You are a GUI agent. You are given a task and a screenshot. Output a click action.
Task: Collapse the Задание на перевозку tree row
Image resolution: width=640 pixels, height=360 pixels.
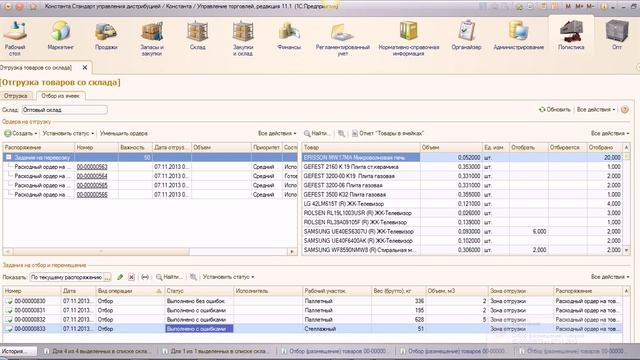[x=9, y=157]
